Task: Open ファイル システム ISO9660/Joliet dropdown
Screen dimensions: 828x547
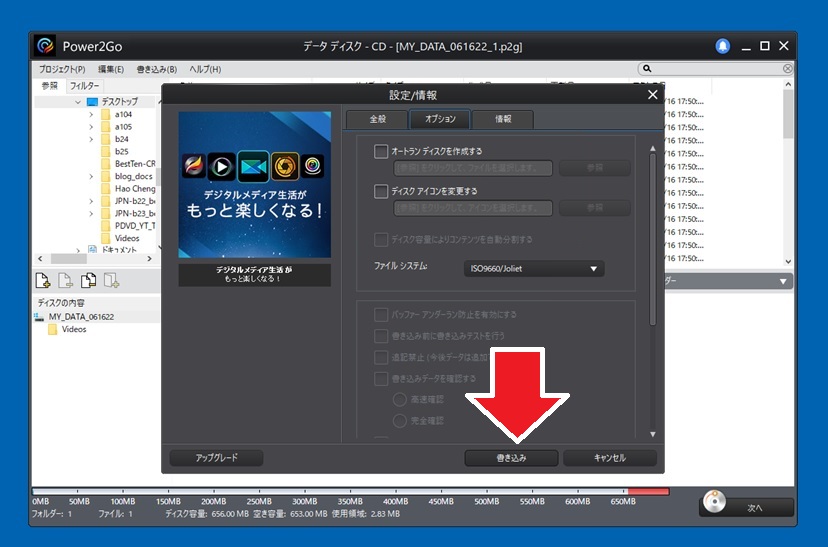Action: 534,269
